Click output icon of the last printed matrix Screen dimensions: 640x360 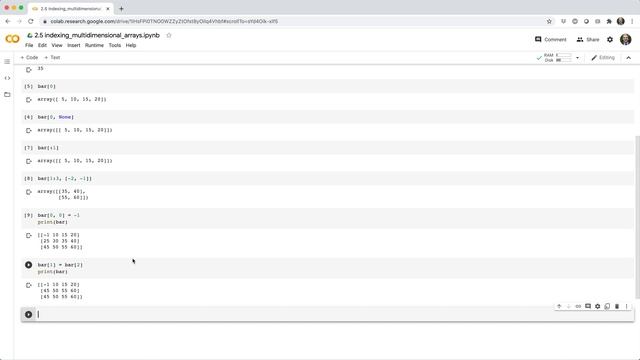tap(29, 285)
